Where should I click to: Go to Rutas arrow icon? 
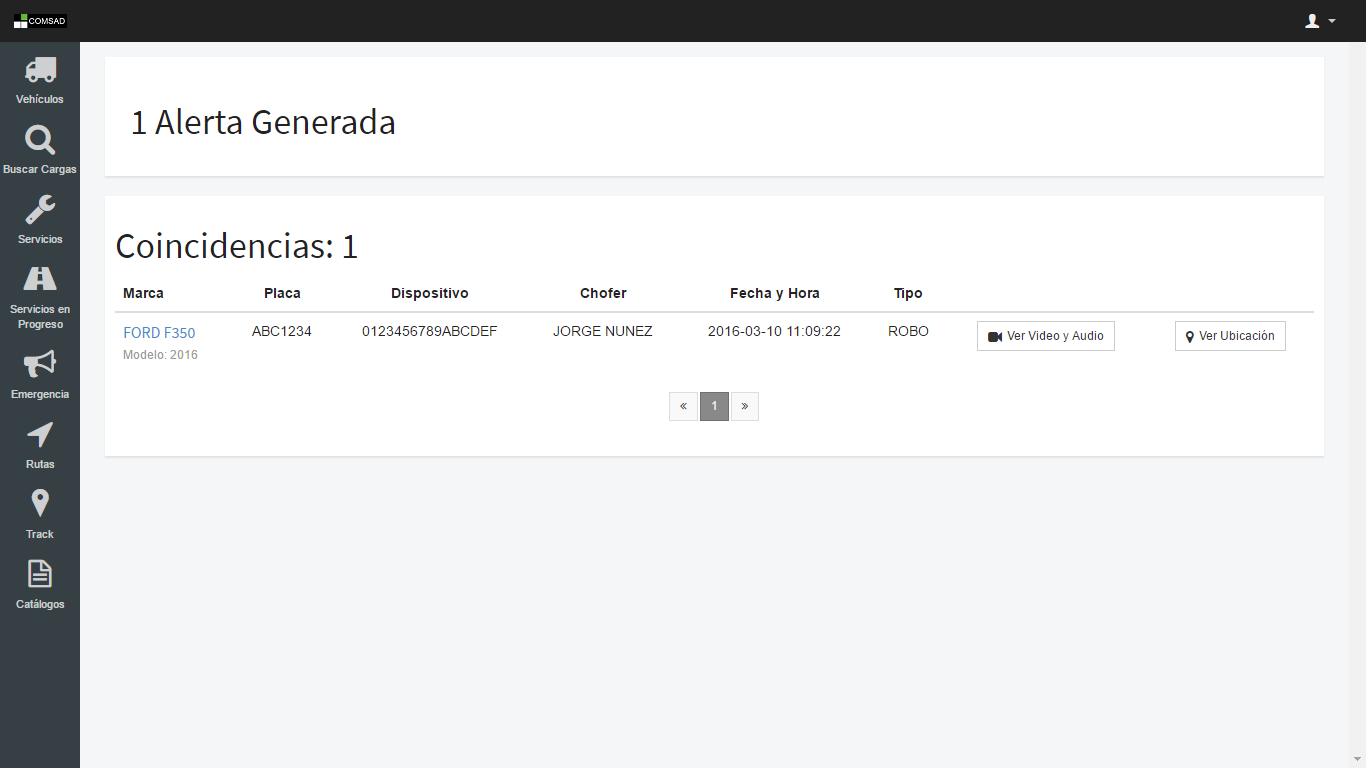click(40, 435)
